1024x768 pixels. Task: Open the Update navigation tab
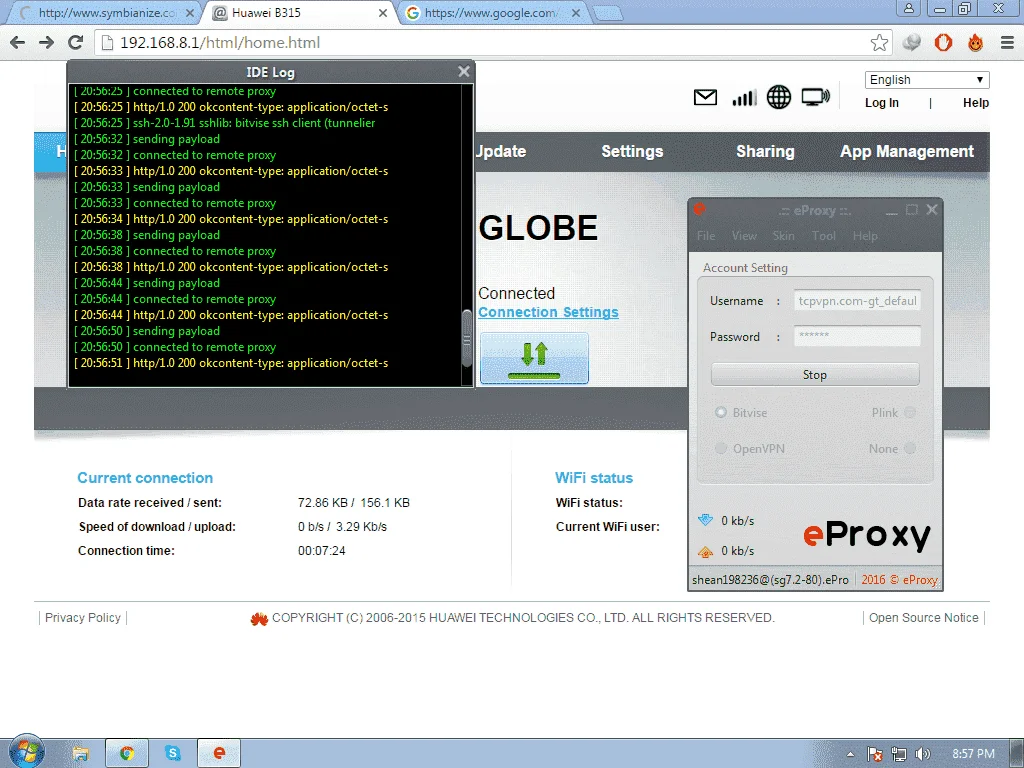pyautogui.click(x=501, y=152)
